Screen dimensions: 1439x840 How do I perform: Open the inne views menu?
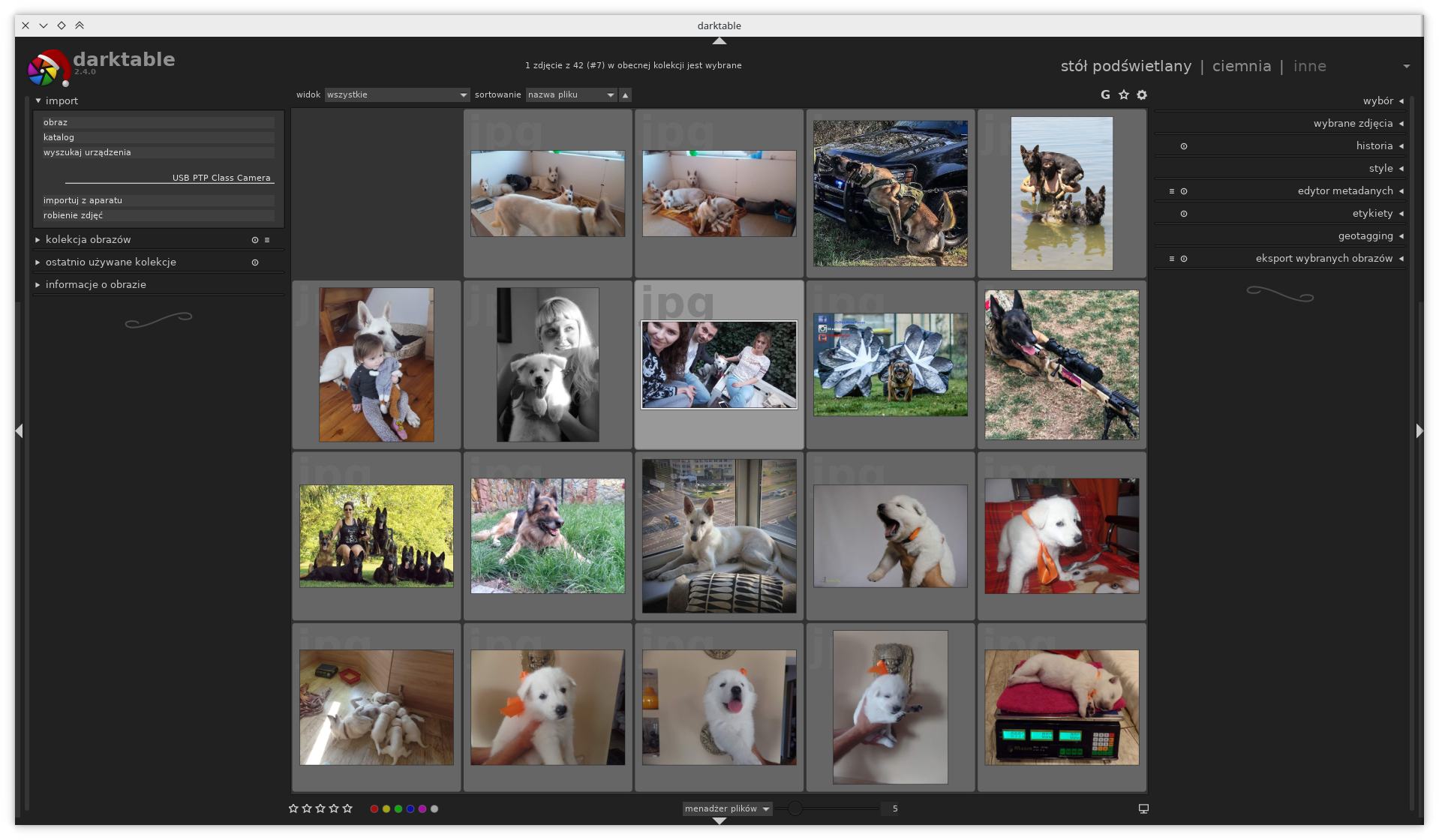tap(1310, 66)
